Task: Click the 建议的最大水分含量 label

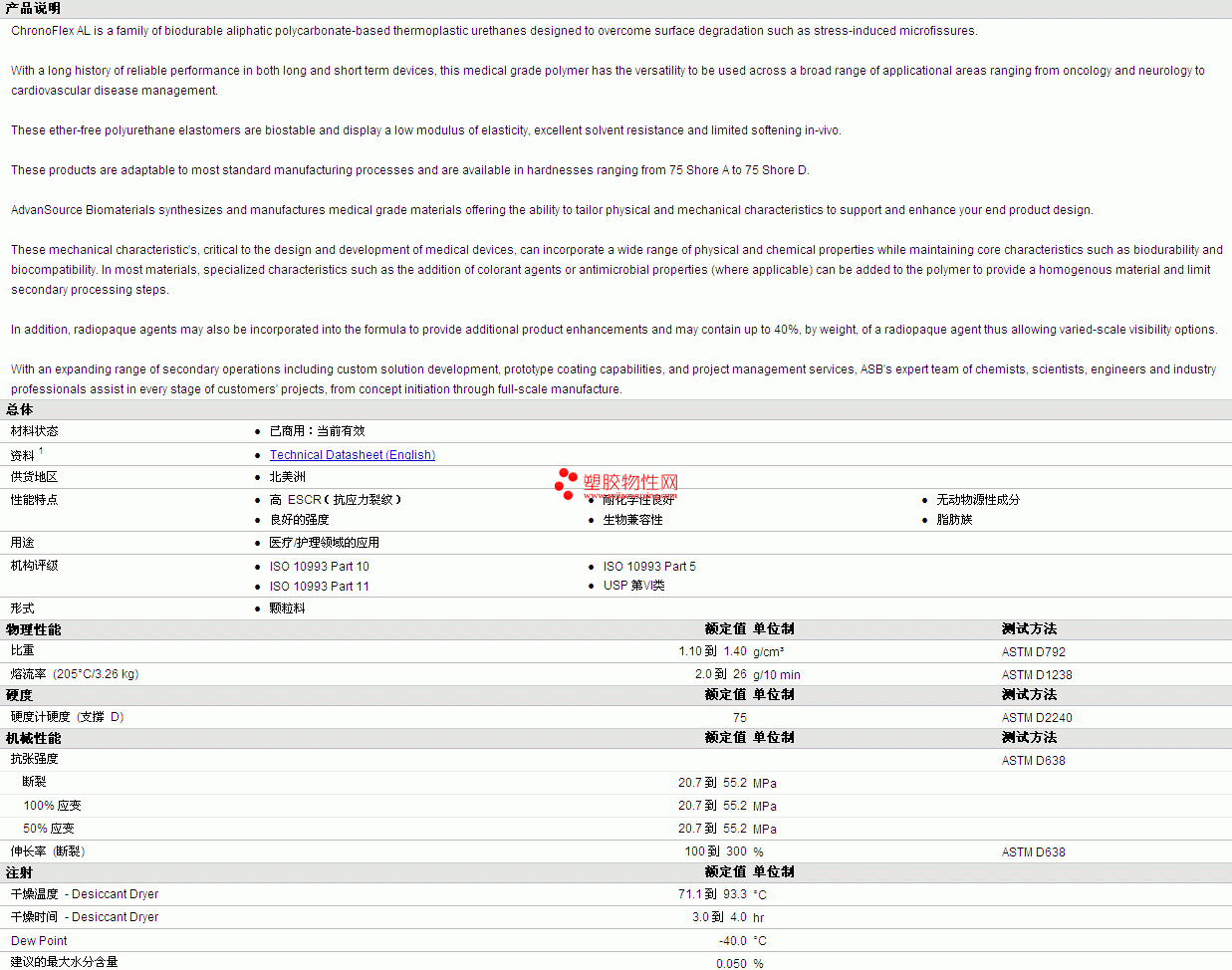Action: point(65,962)
